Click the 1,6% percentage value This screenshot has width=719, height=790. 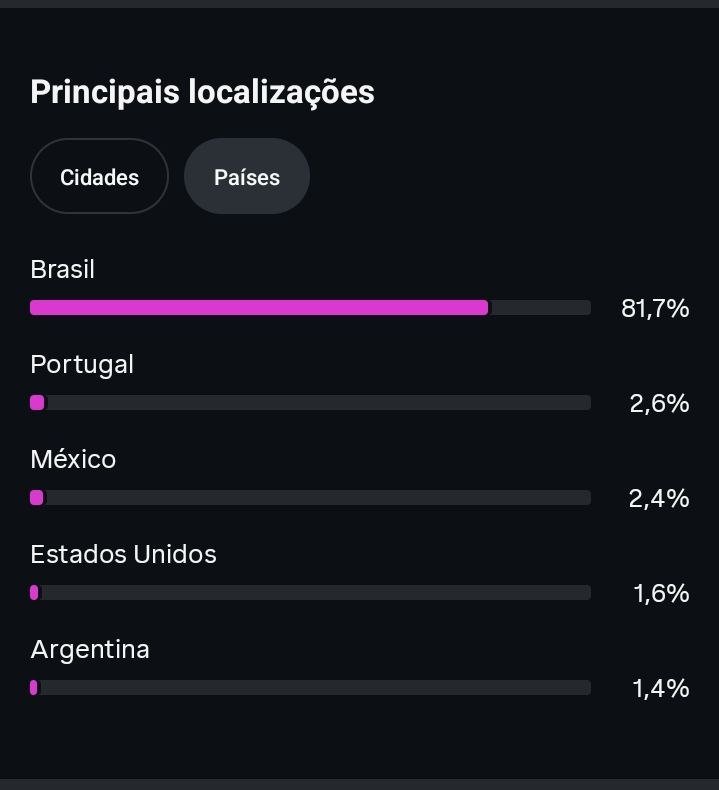point(661,593)
